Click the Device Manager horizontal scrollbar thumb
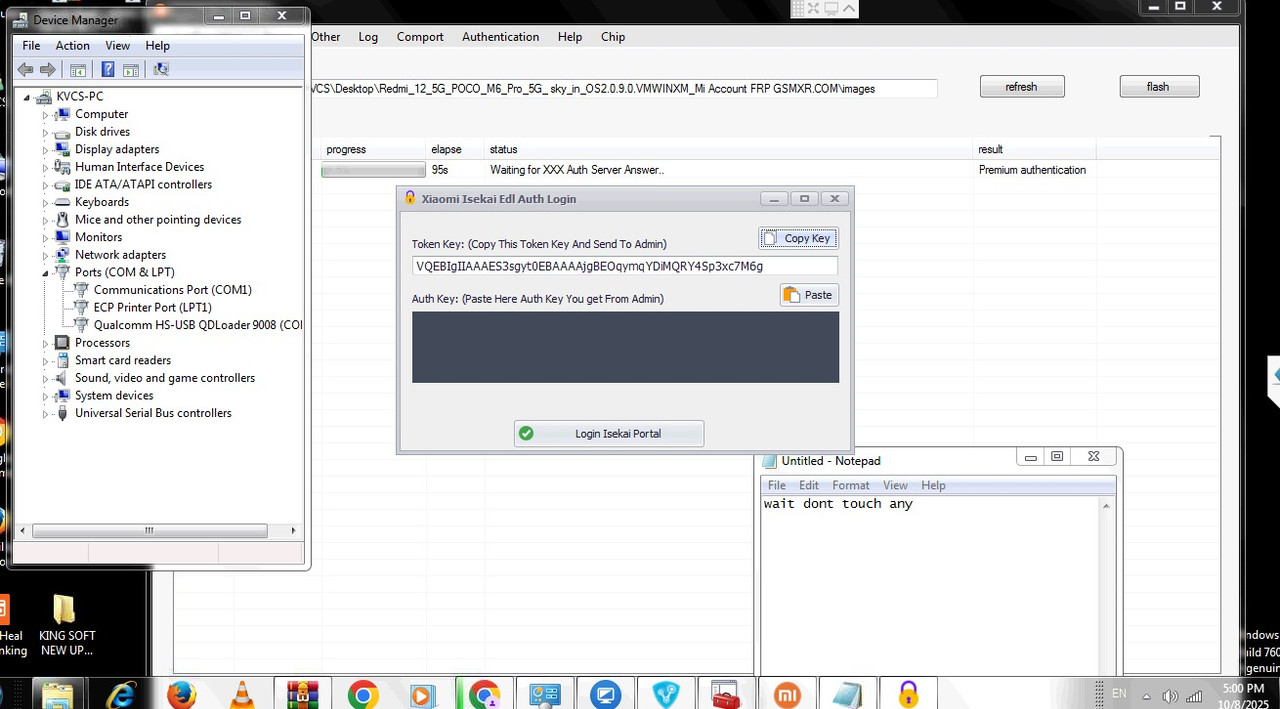 (x=149, y=531)
